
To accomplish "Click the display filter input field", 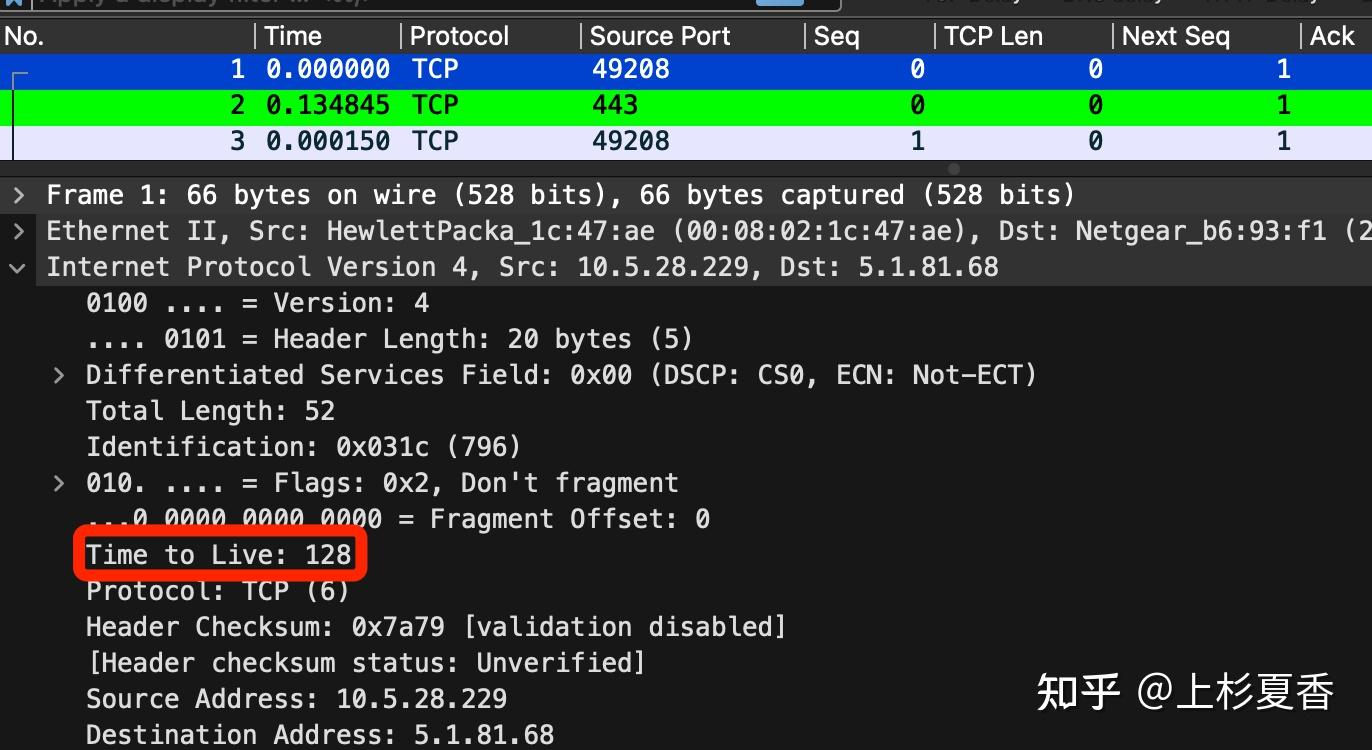I will [400, 3].
